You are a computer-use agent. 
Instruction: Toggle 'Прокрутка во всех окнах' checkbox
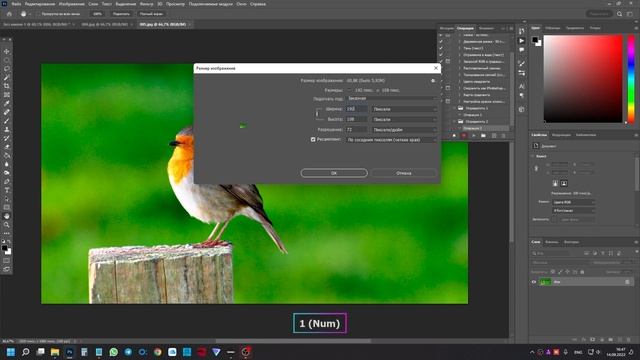tap(38, 14)
